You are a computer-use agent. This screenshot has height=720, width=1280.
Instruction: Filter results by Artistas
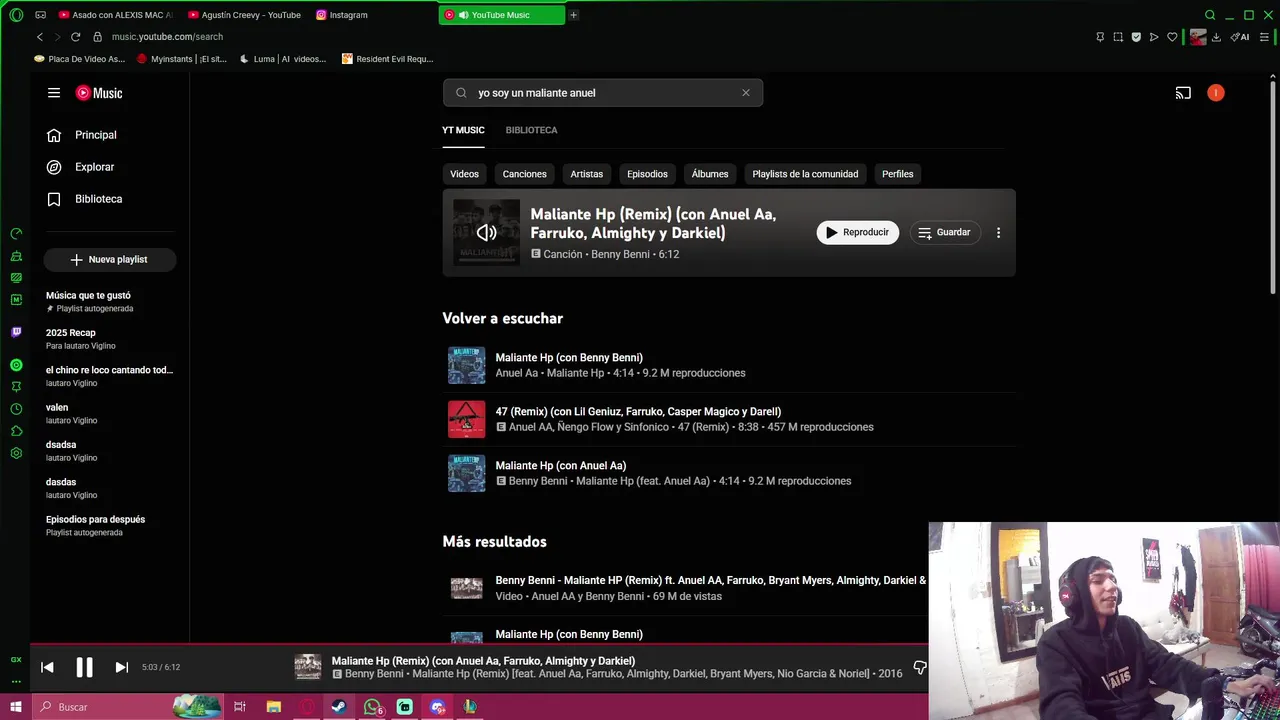coord(586,174)
